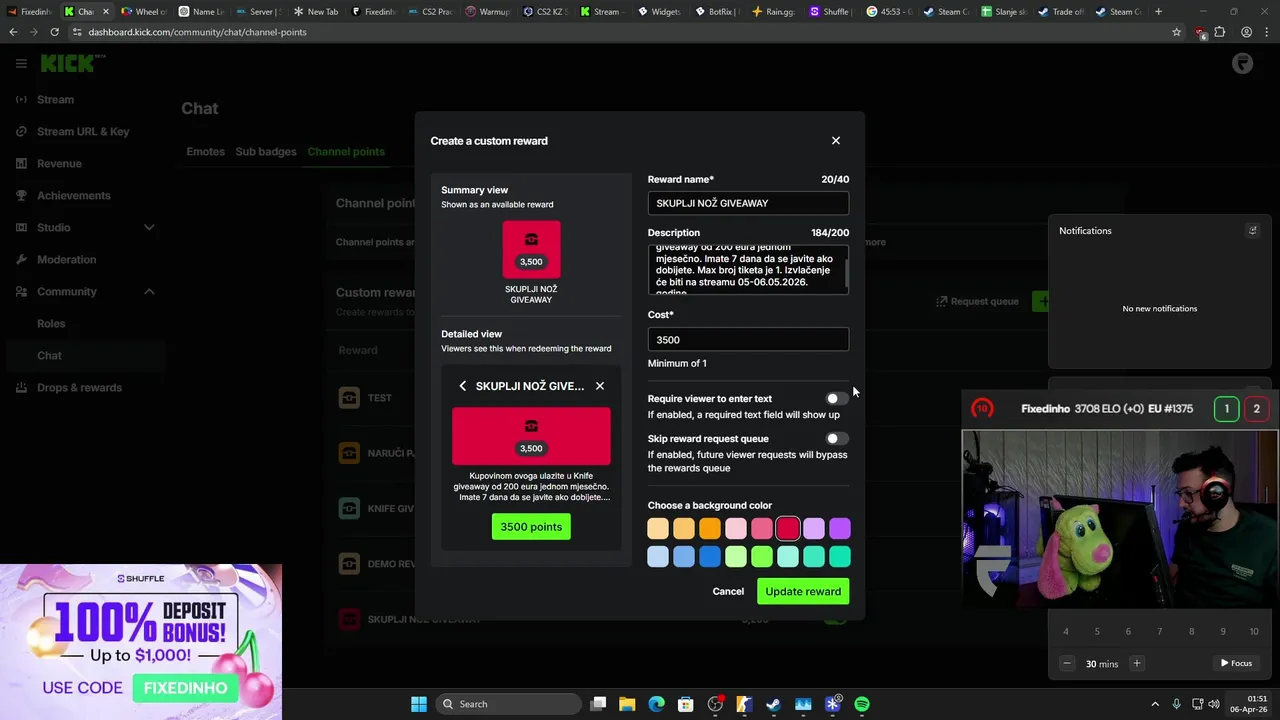Show hidden tray icons with the chevron
Screen dimensions: 1280x720
pyautogui.click(x=1155, y=704)
